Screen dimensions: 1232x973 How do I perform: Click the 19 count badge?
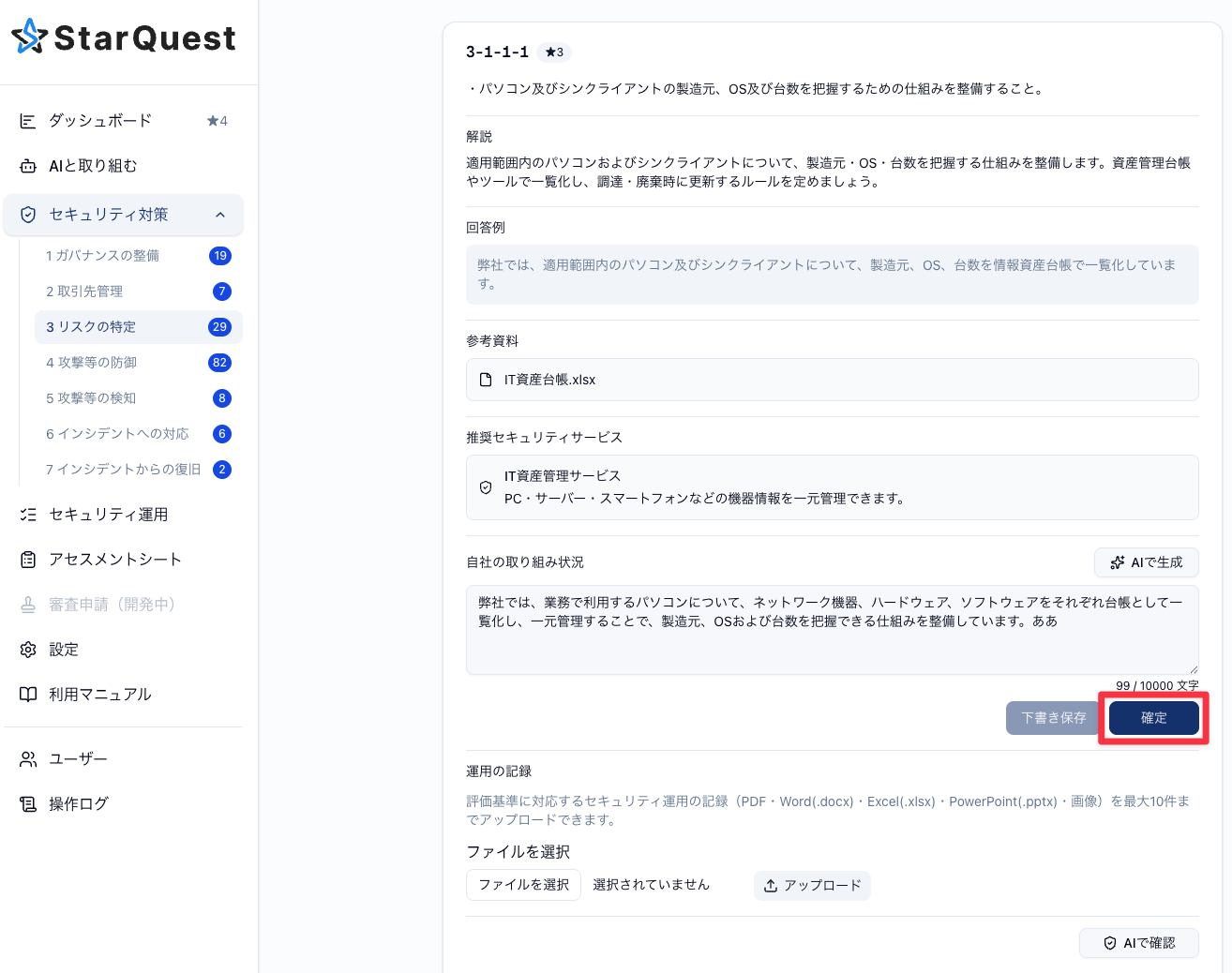[x=220, y=256]
